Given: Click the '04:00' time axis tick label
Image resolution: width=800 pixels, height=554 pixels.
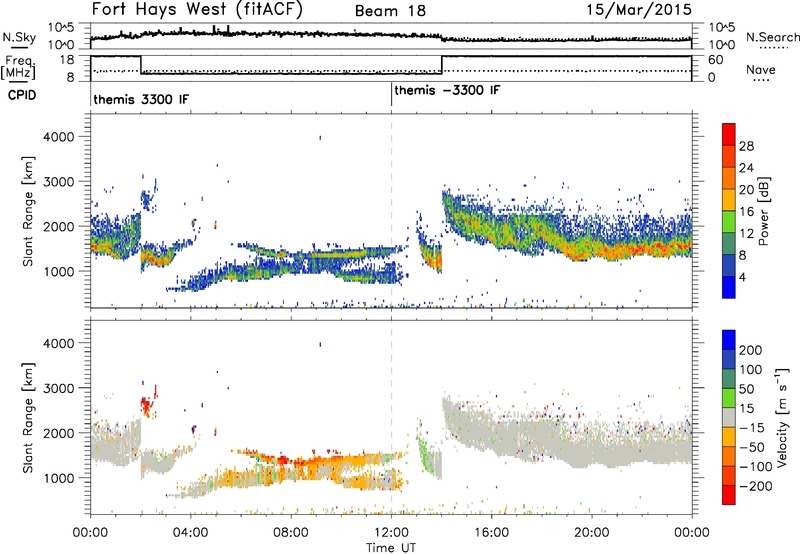Looking at the screenshot, I should [x=190, y=533].
